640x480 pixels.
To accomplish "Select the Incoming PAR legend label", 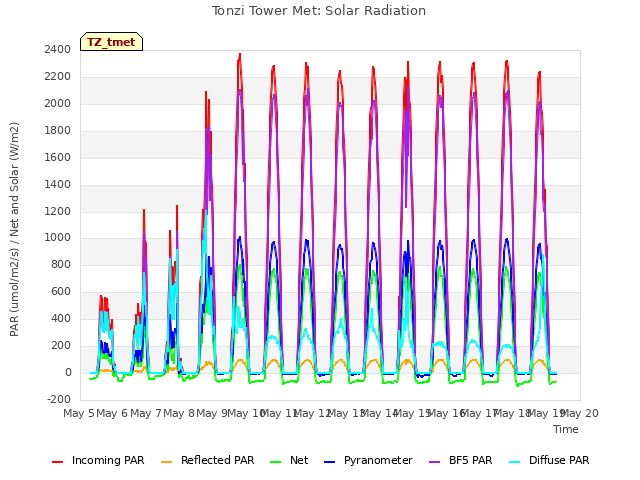I will click(x=108, y=460).
